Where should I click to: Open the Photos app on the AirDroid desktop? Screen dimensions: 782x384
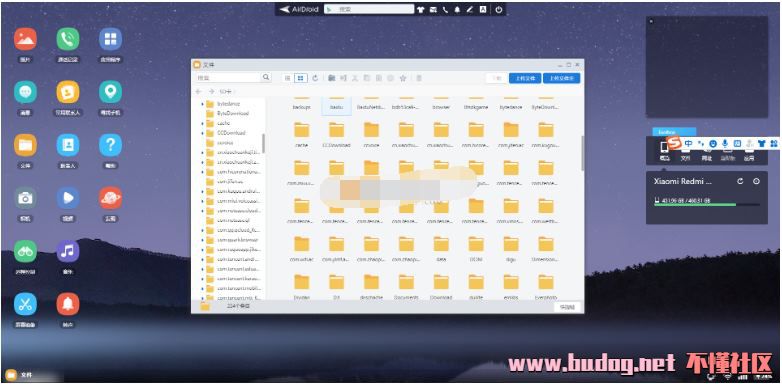pos(25,39)
